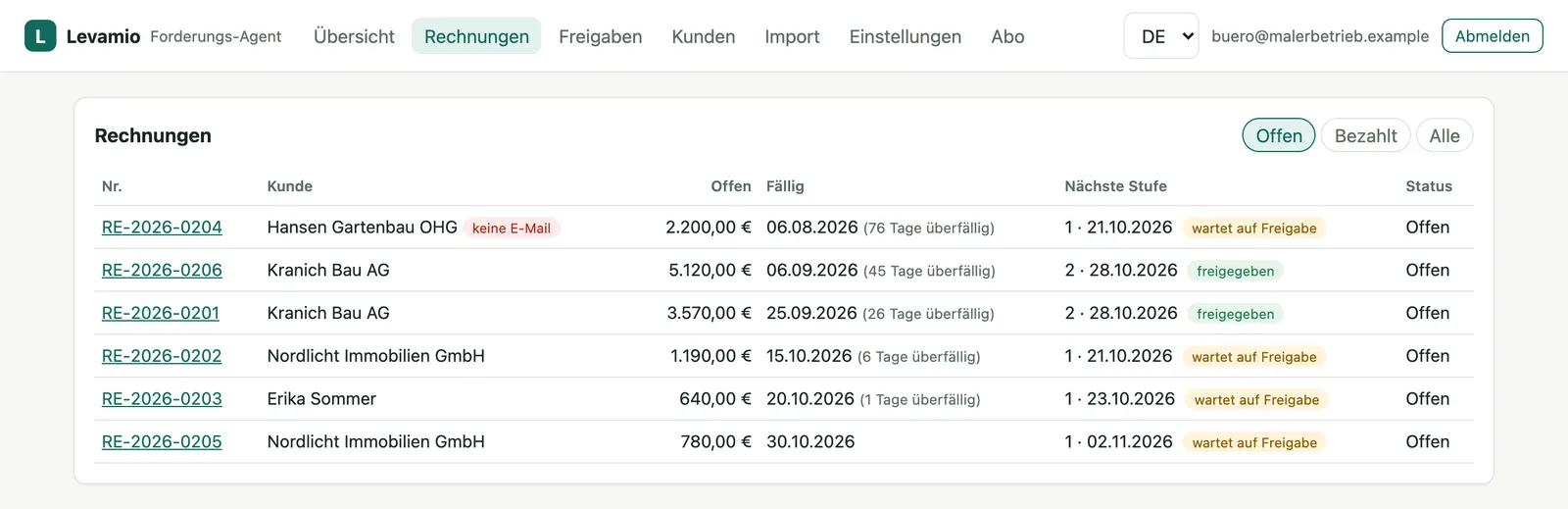Click the Abmelden button
The image size is (1568, 509).
coord(1493,36)
